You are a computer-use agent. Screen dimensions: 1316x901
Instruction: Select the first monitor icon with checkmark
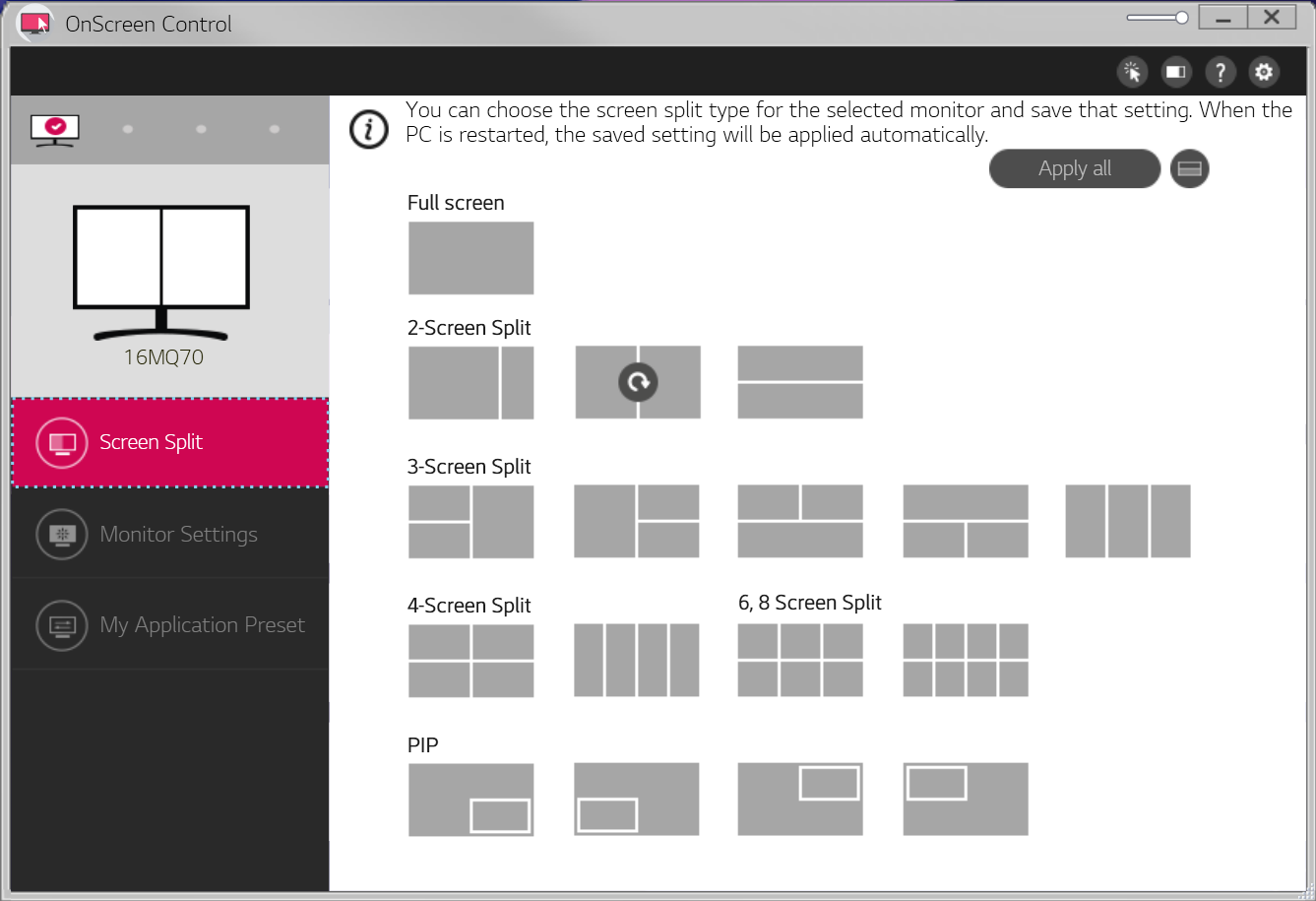[55, 130]
